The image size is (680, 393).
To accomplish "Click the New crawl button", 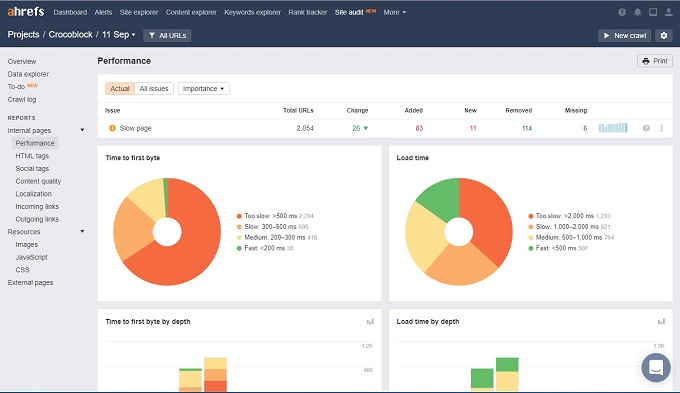I will 624,36.
